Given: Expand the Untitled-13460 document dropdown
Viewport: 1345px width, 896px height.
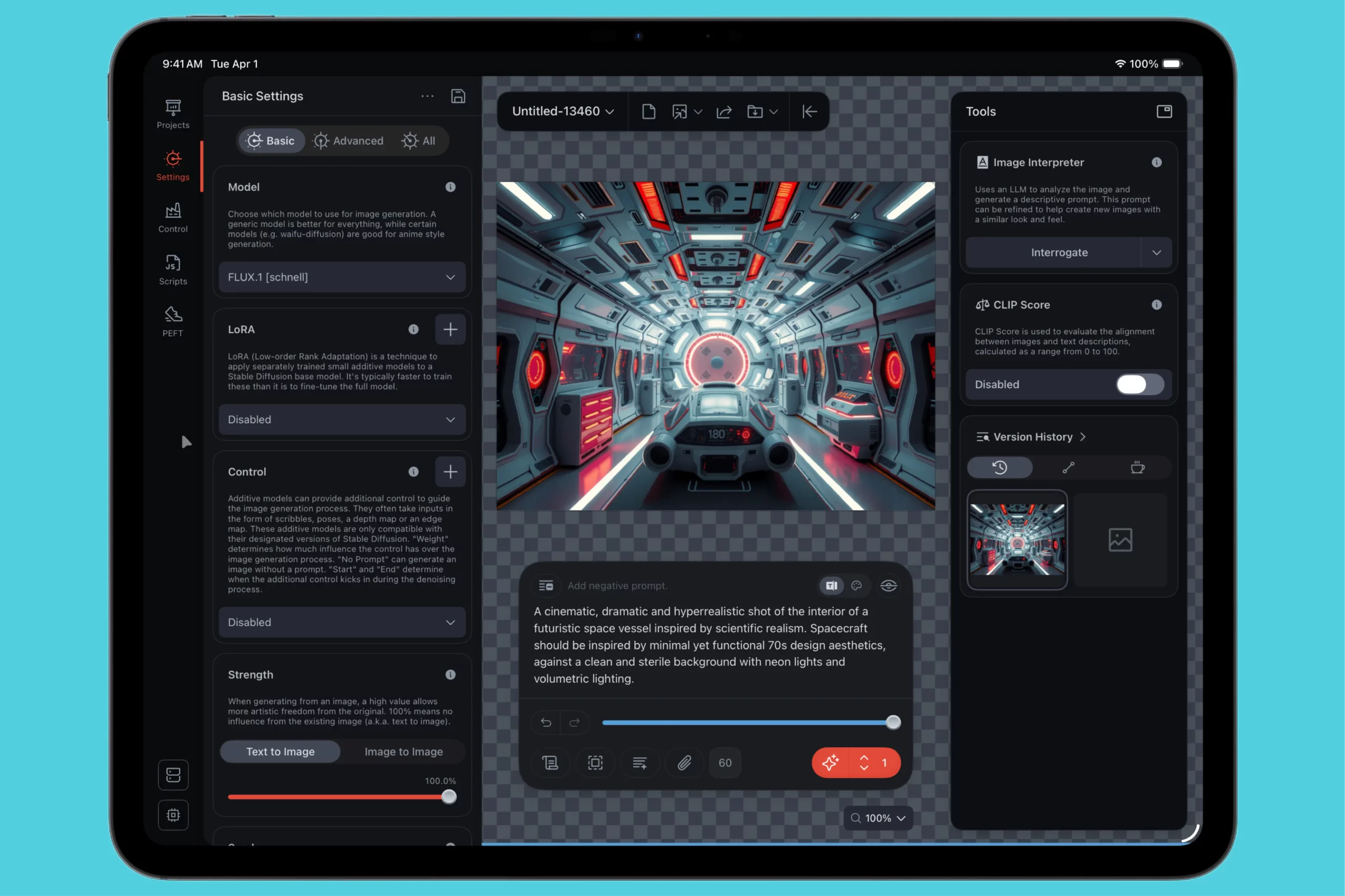Looking at the screenshot, I should click(x=563, y=111).
